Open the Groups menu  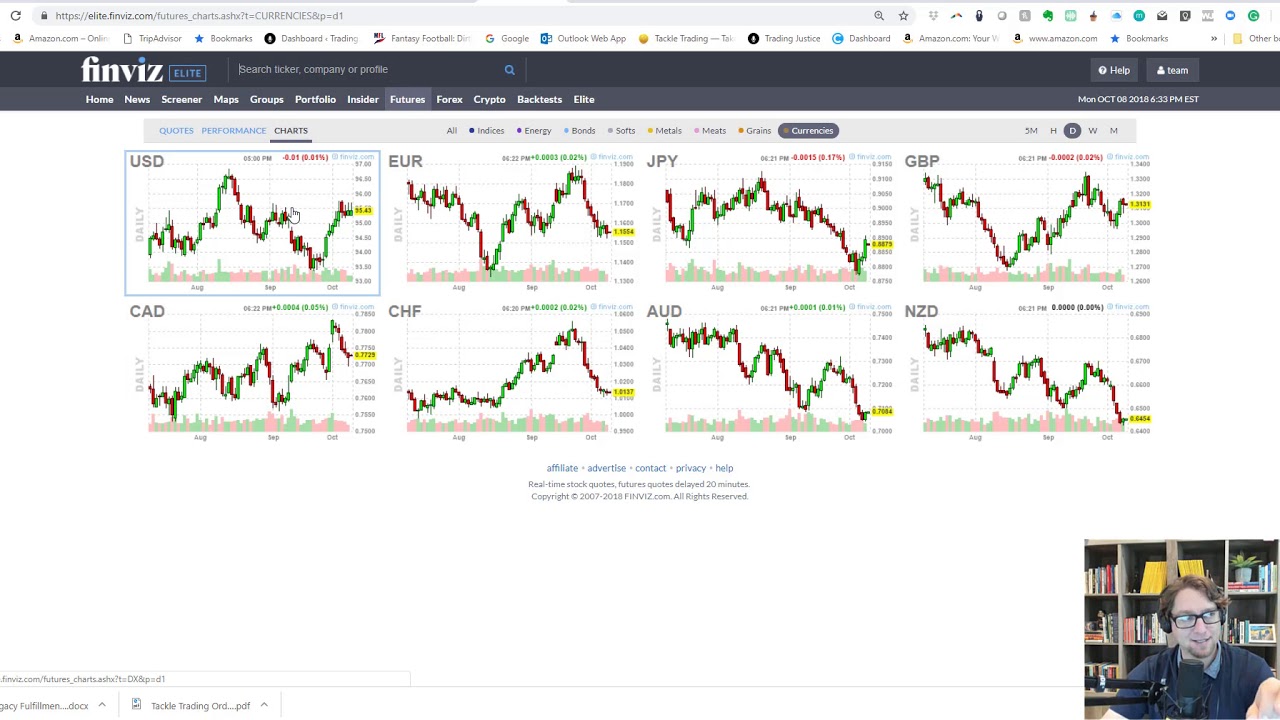pyautogui.click(x=267, y=99)
